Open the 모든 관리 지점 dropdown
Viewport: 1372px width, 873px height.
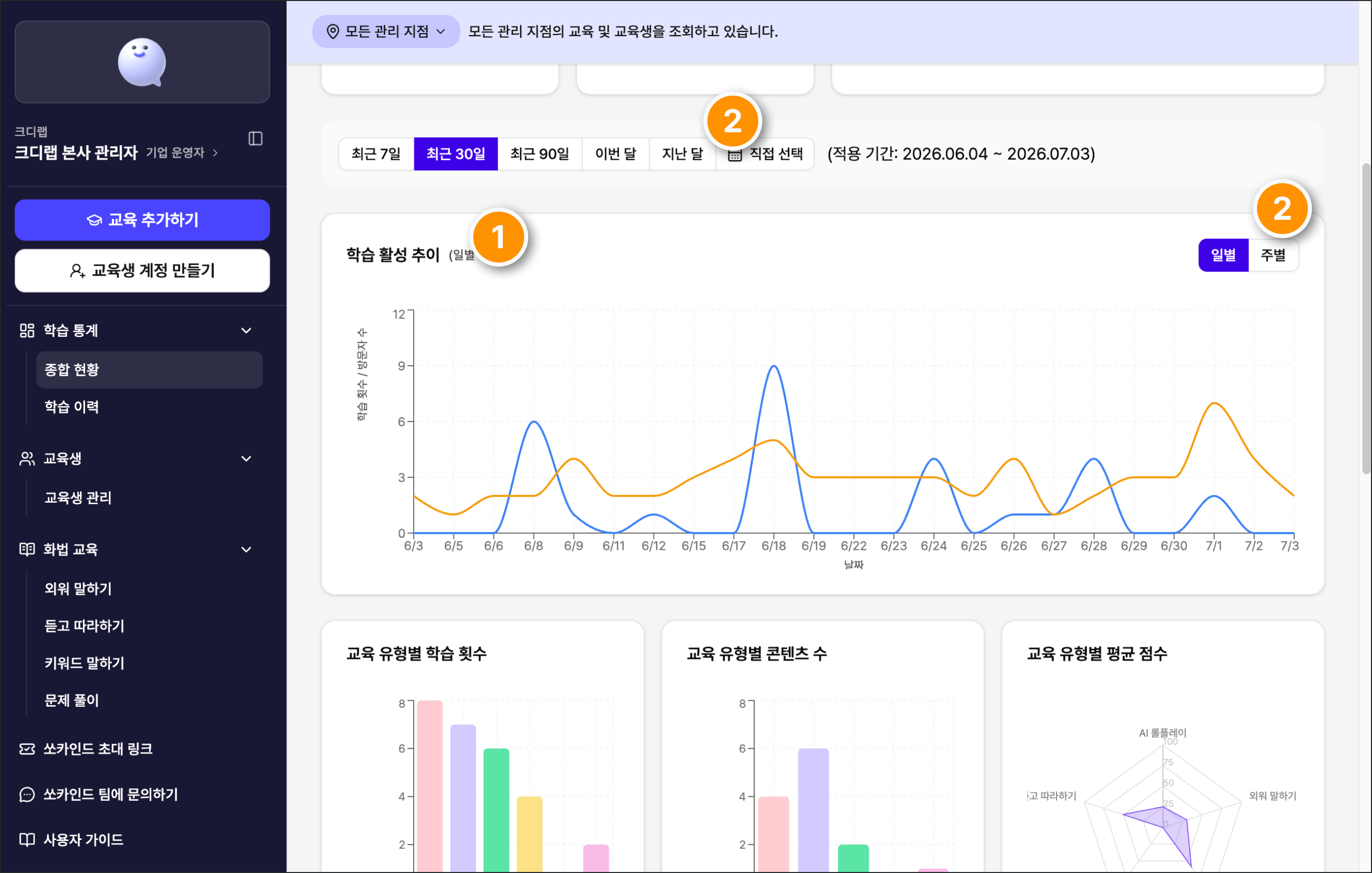386,32
